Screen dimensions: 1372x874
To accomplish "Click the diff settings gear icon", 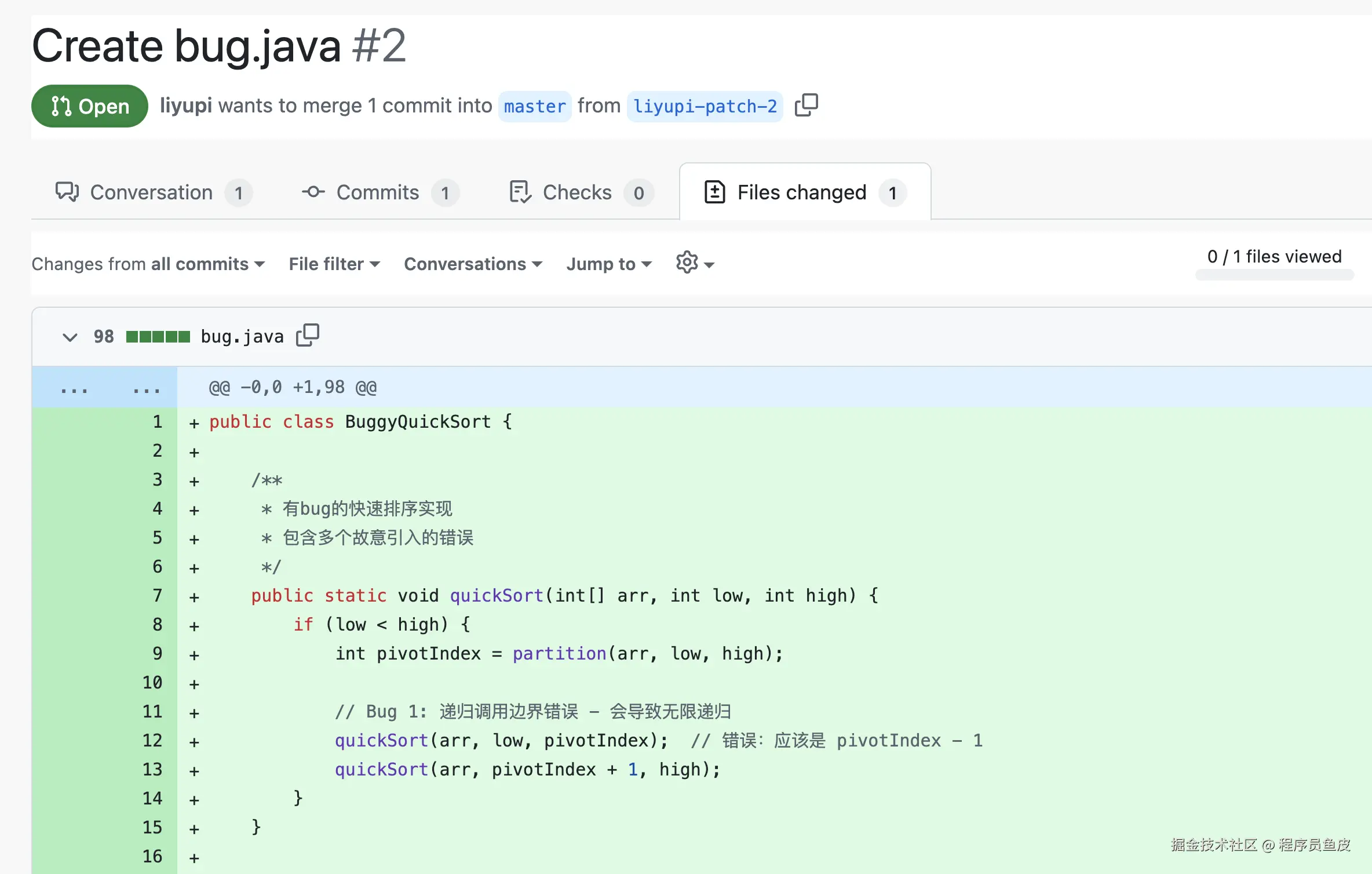I will [x=687, y=263].
